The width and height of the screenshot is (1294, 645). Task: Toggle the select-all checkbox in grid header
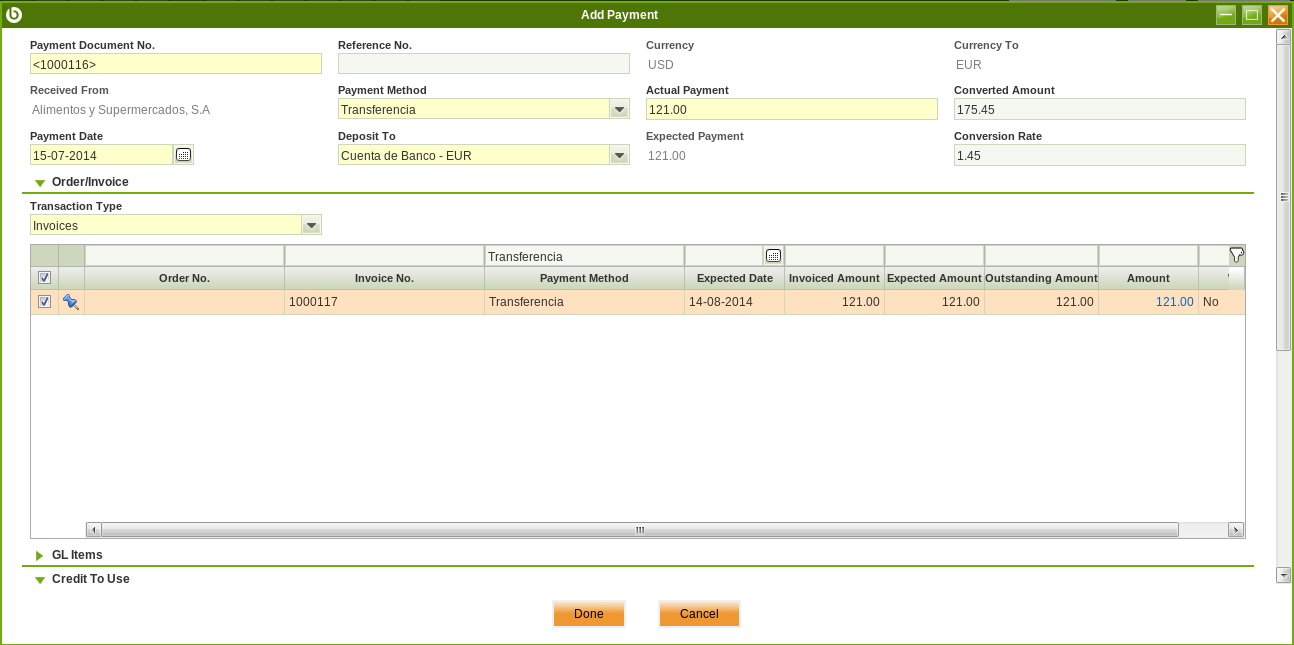coord(44,278)
